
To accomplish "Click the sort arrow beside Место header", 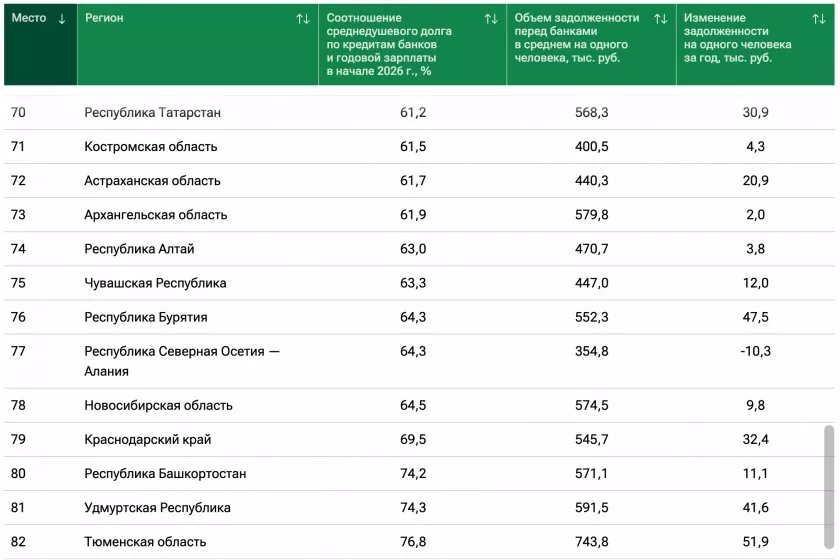I will tap(62, 19).
